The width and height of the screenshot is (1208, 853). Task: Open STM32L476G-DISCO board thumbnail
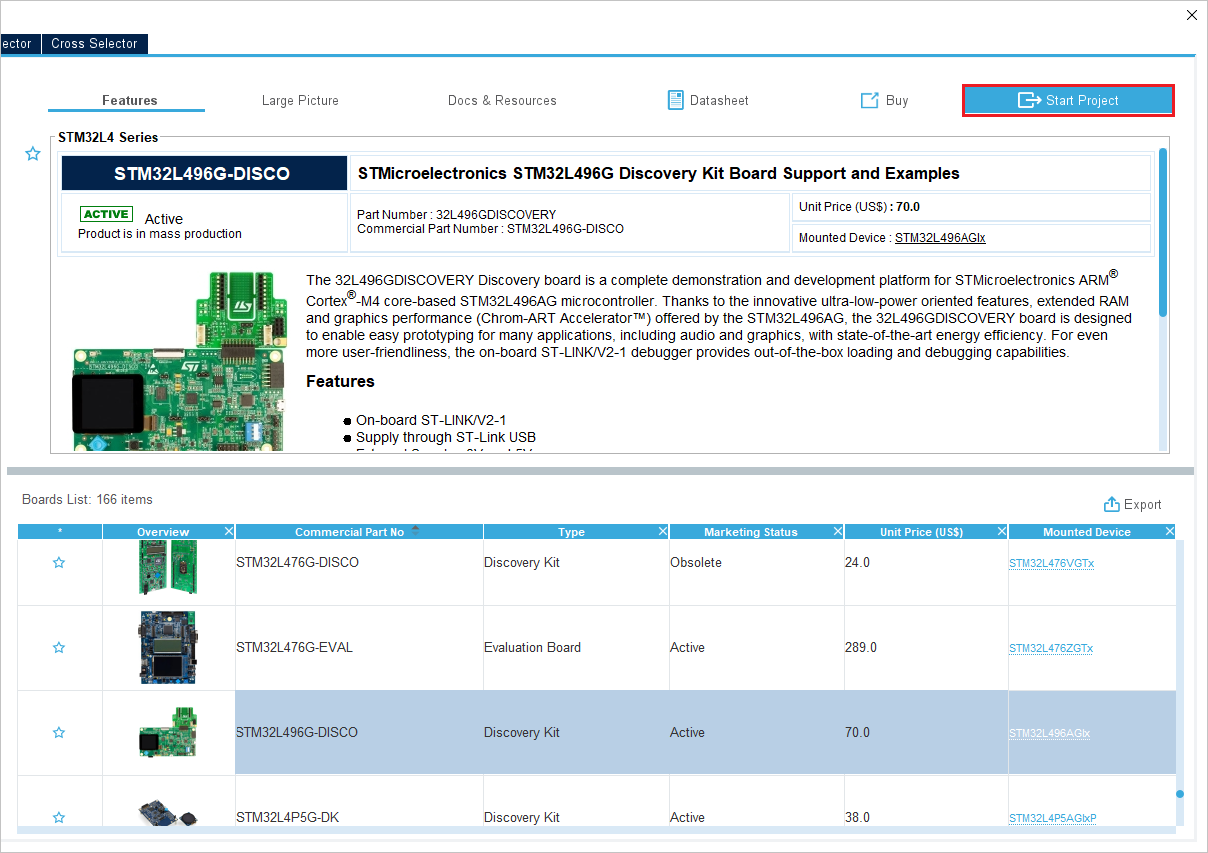pos(168,567)
